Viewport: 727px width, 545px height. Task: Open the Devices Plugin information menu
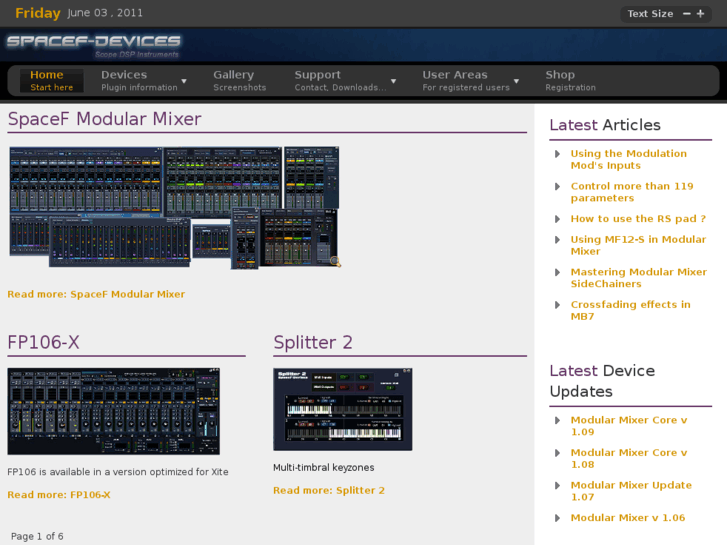click(139, 81)
